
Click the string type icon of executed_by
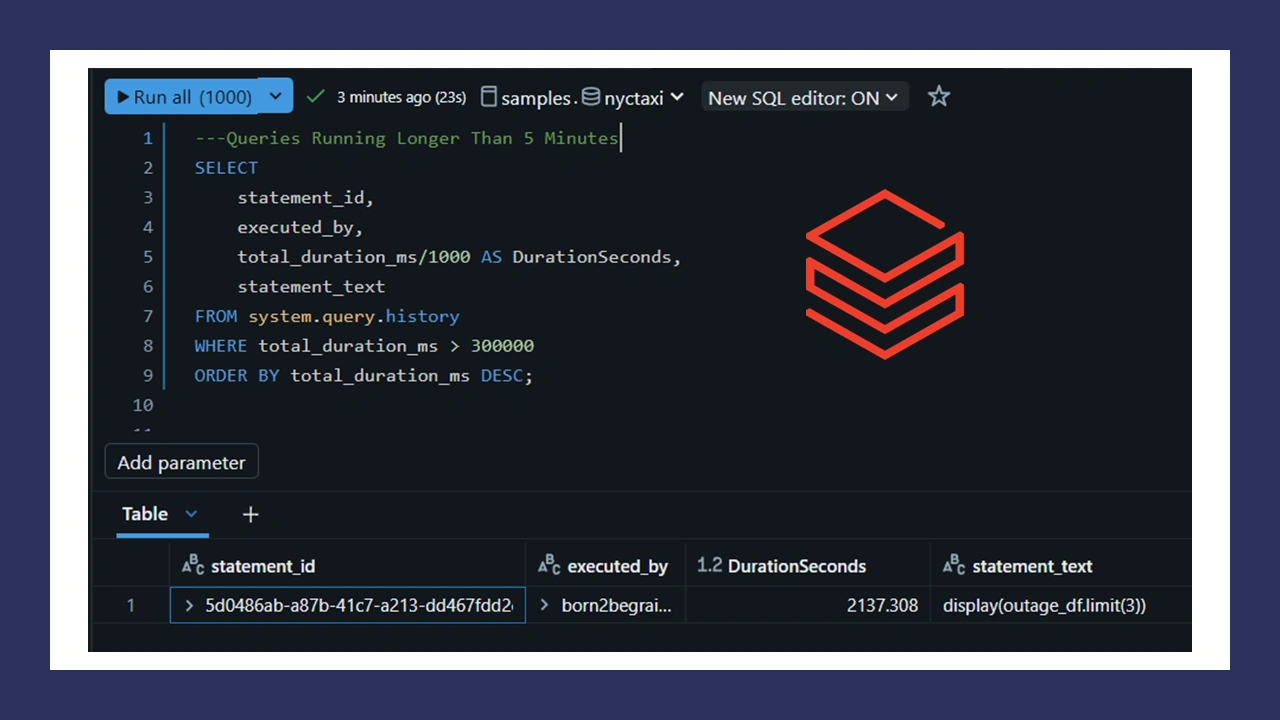549,566
